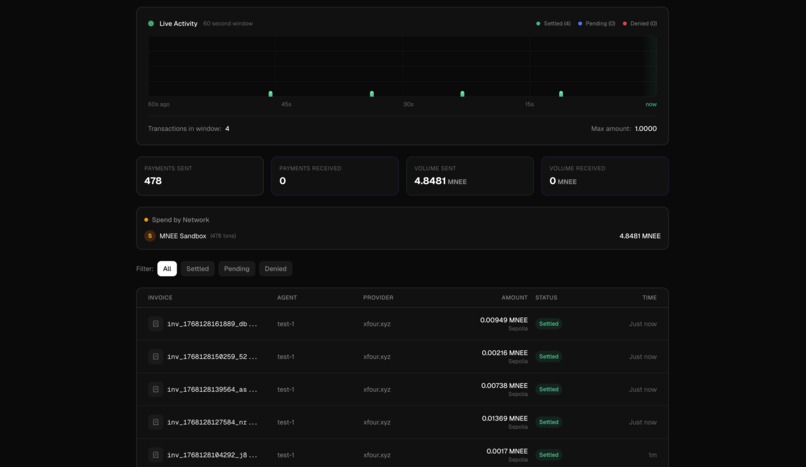Click the Status column header
The width and height of the screenshot is (806, 467).
click(546, 297)
